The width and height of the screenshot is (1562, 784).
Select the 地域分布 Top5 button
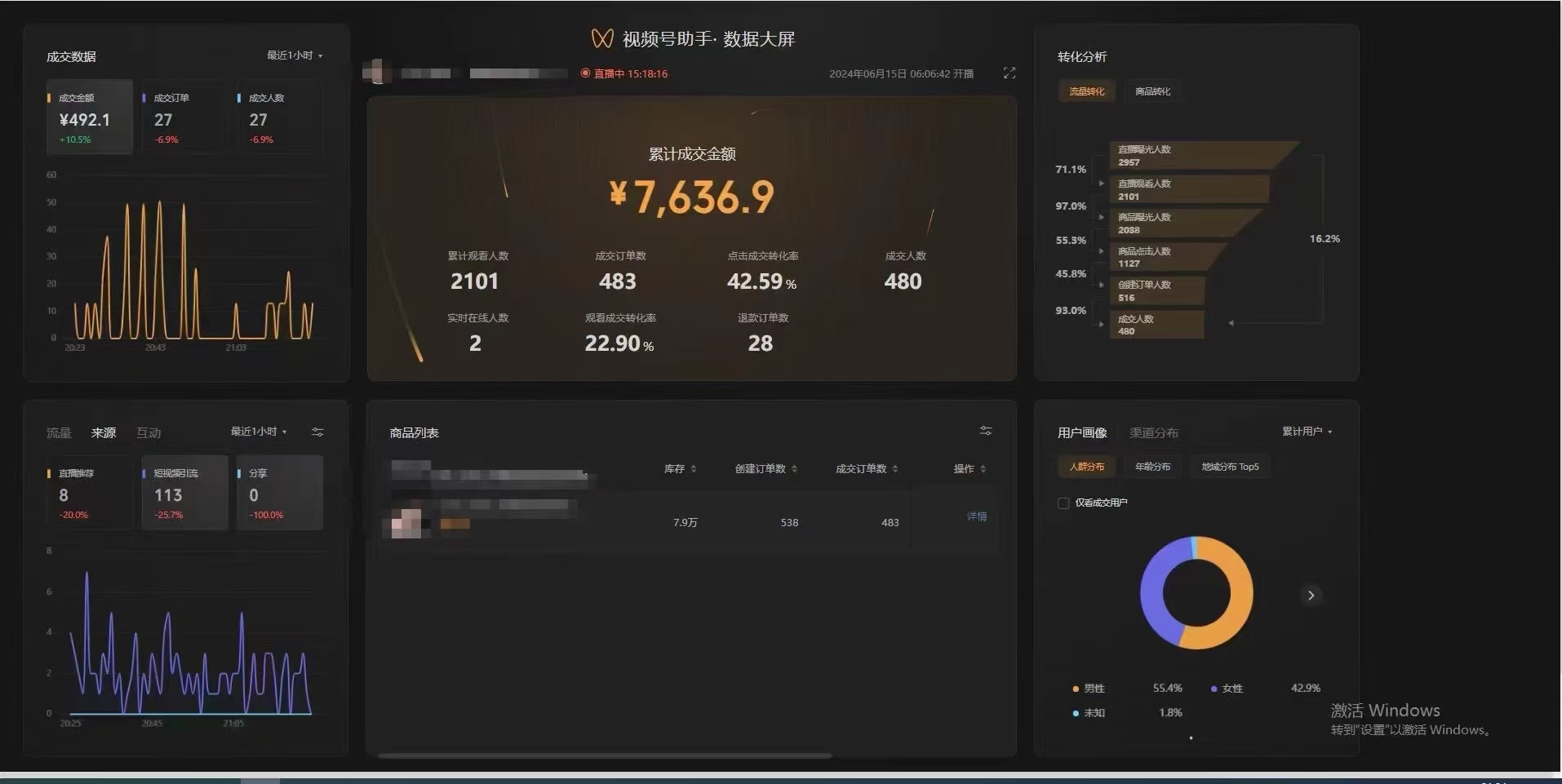[x=1230, y=467]
